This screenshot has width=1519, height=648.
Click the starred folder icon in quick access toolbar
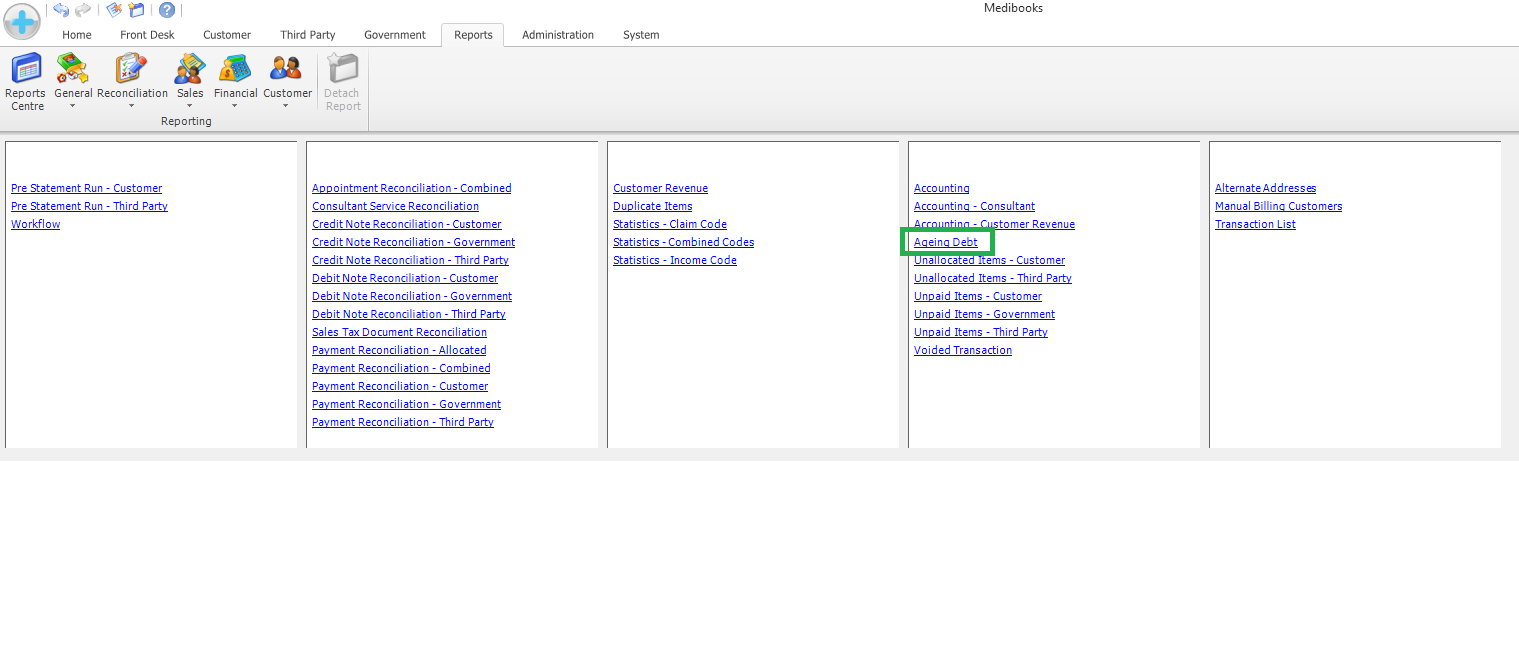(x=137, y=10)
